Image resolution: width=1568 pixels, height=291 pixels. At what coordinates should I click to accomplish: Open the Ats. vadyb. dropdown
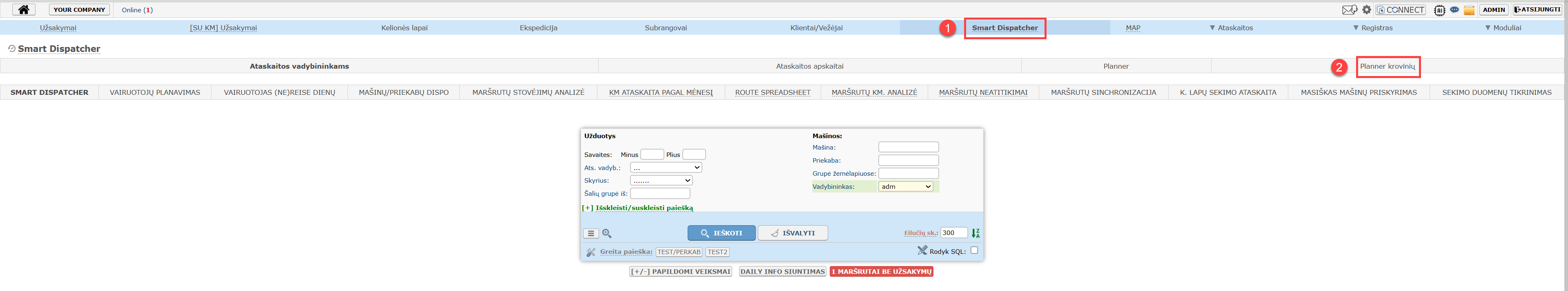[x=666, y=168]
